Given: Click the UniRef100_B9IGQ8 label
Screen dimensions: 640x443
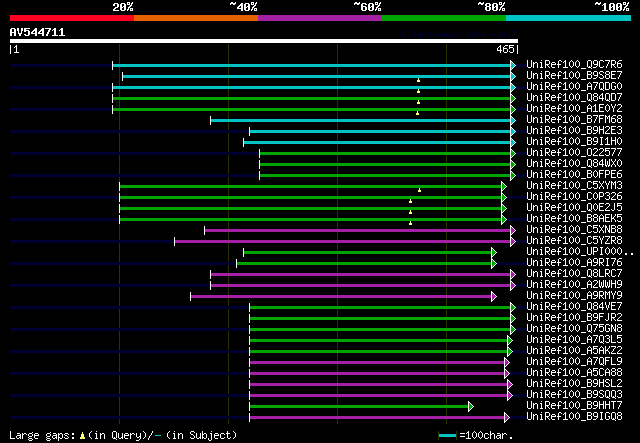Looking at the screenshot, I should pyautogui.click(x=574, y=417).
